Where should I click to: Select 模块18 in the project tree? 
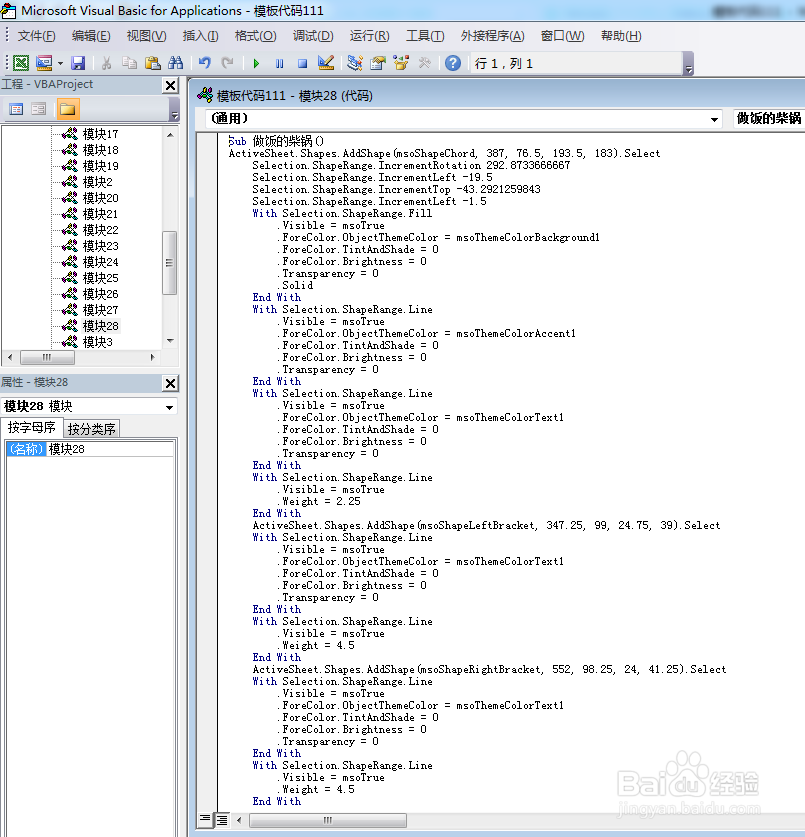pyautogui.click(x=100, y=150)
